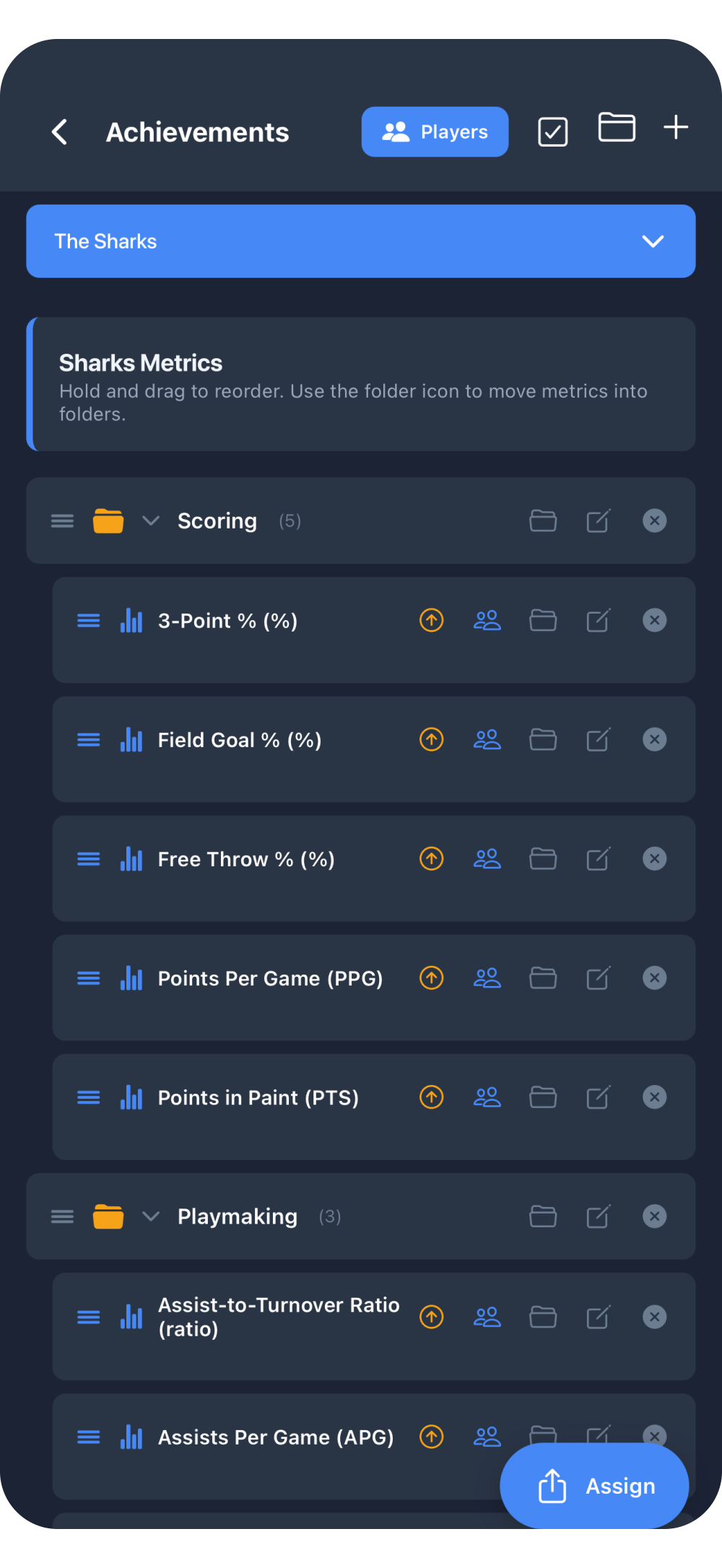Open the edit icon for the Scoring folder
The height and width of the screenshot is (1568, 722).
598,521
